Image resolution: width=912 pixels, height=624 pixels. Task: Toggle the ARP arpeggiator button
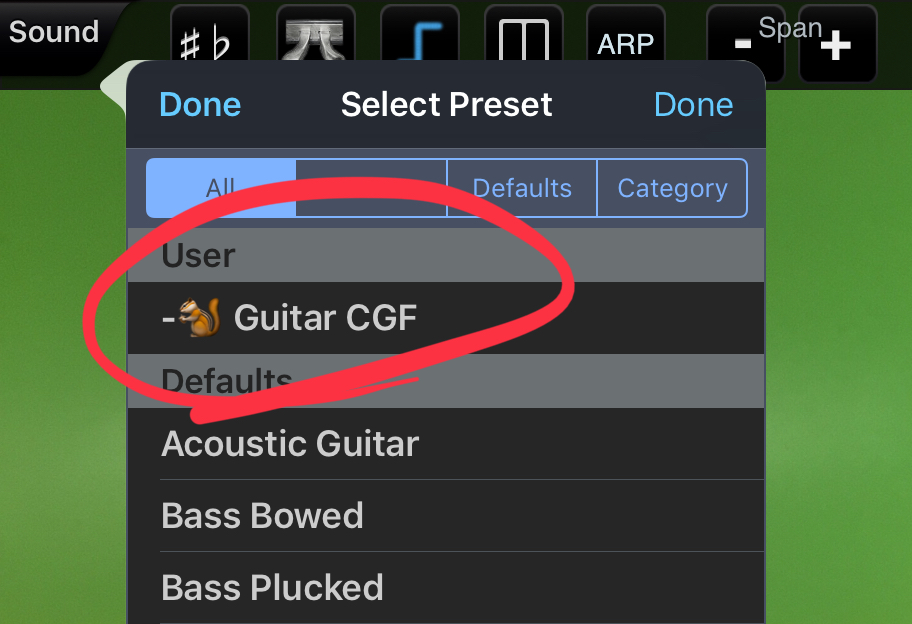pos(626,36)
